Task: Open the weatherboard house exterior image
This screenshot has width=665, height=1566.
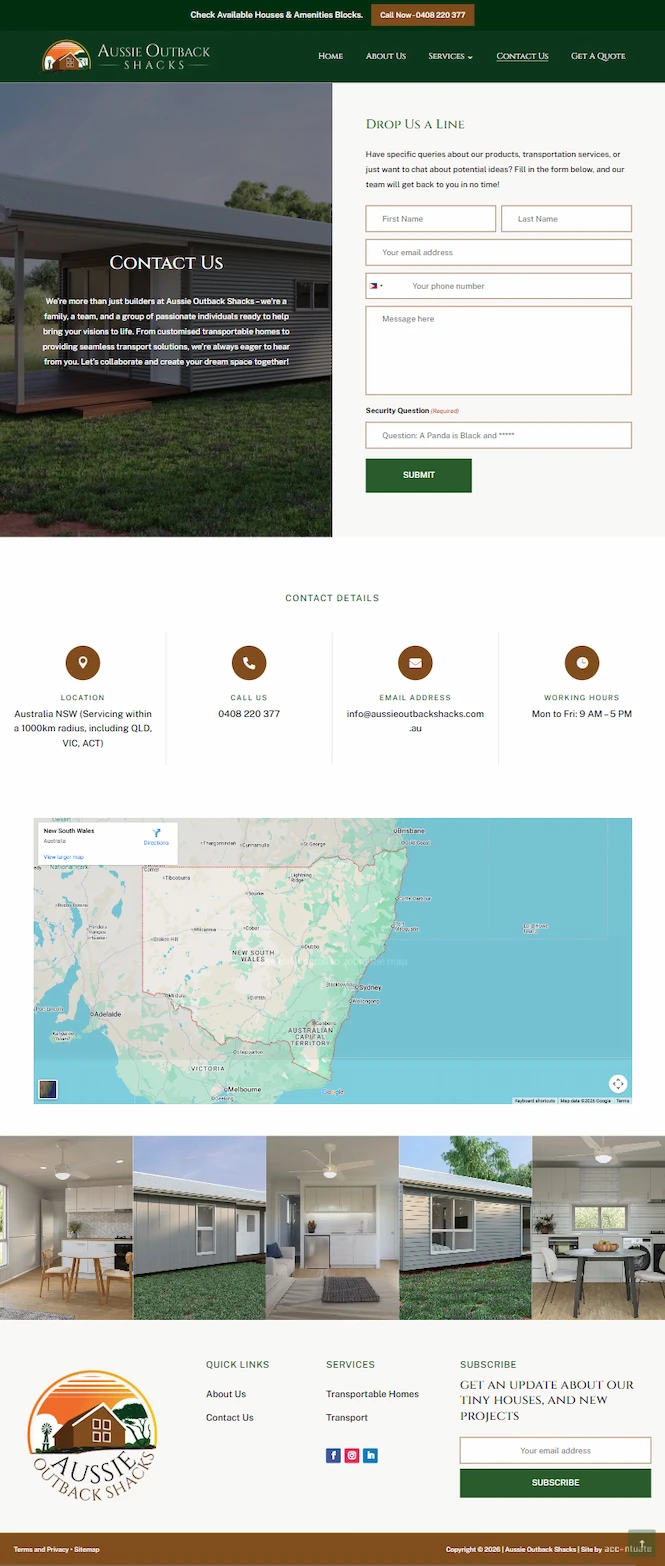Action: pos(465,1228)
